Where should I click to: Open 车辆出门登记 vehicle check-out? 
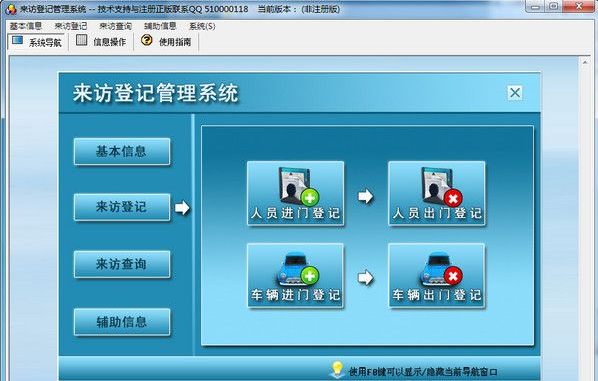pos(437,275)
